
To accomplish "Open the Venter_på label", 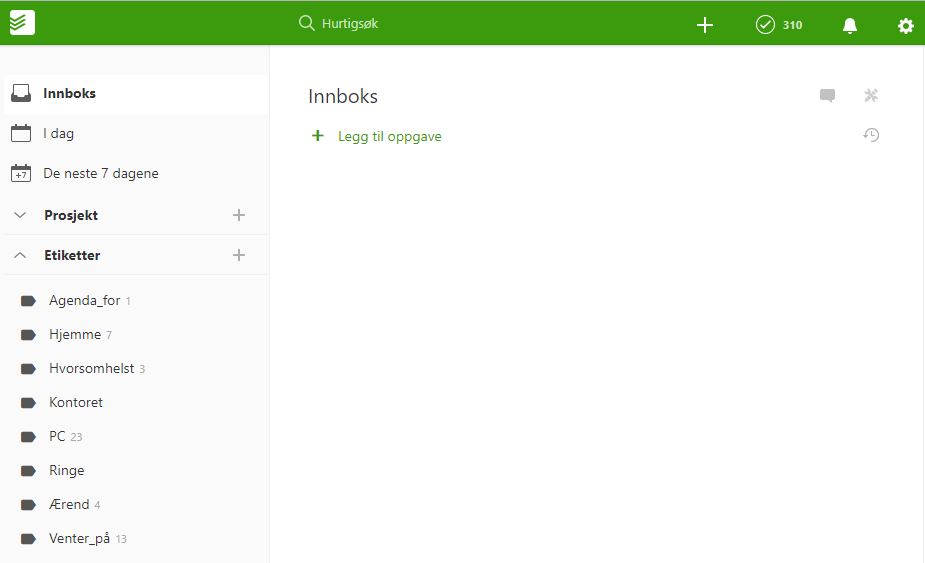I will 79,538.
